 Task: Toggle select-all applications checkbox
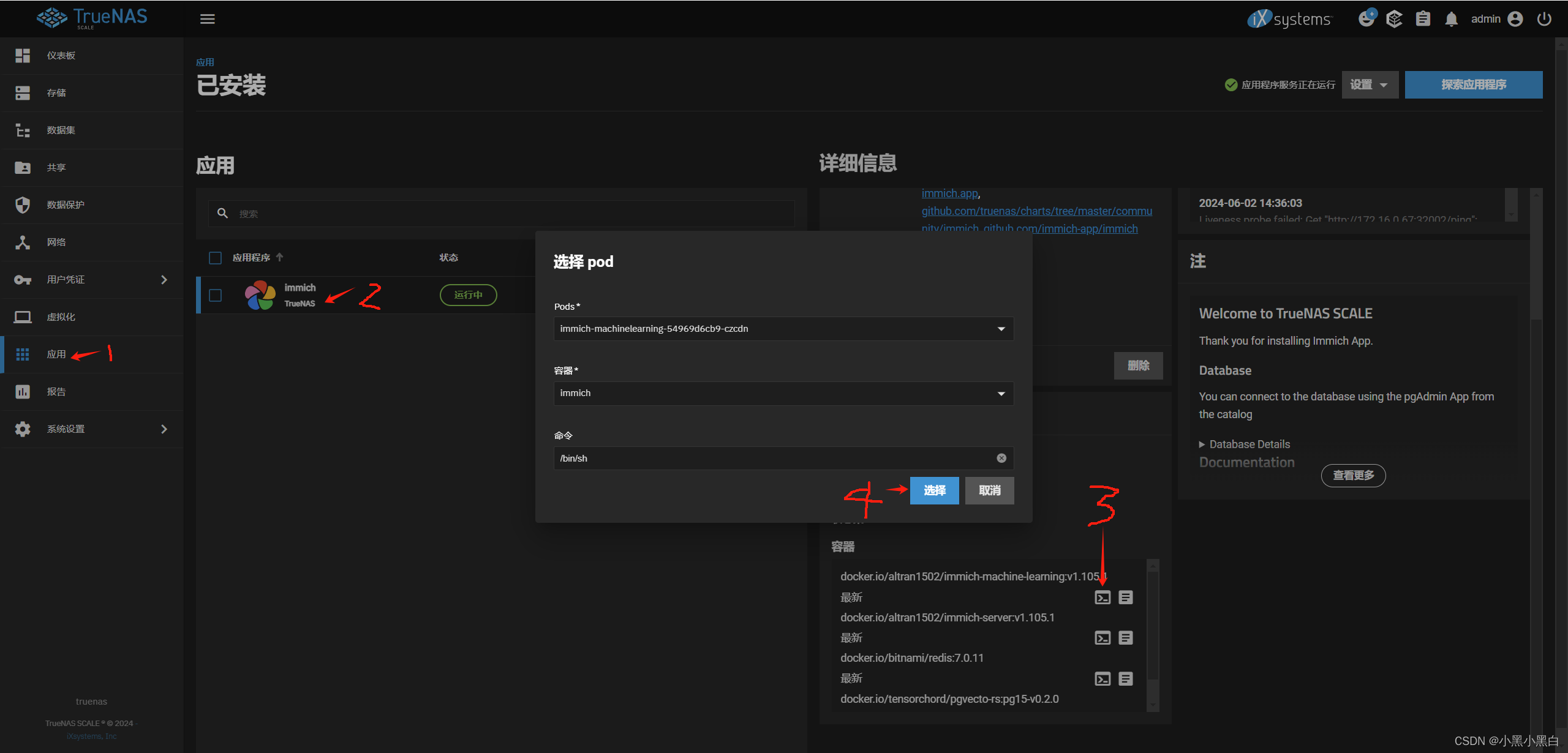point(215,258)
